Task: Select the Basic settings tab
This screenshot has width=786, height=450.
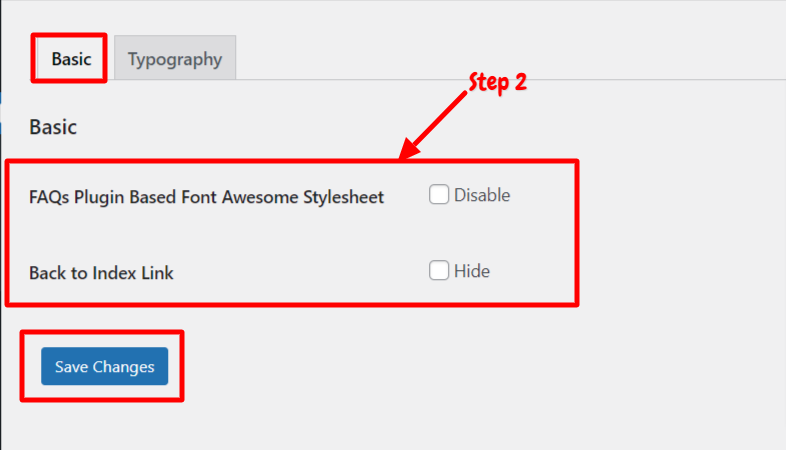Action: tap(71, 58)
